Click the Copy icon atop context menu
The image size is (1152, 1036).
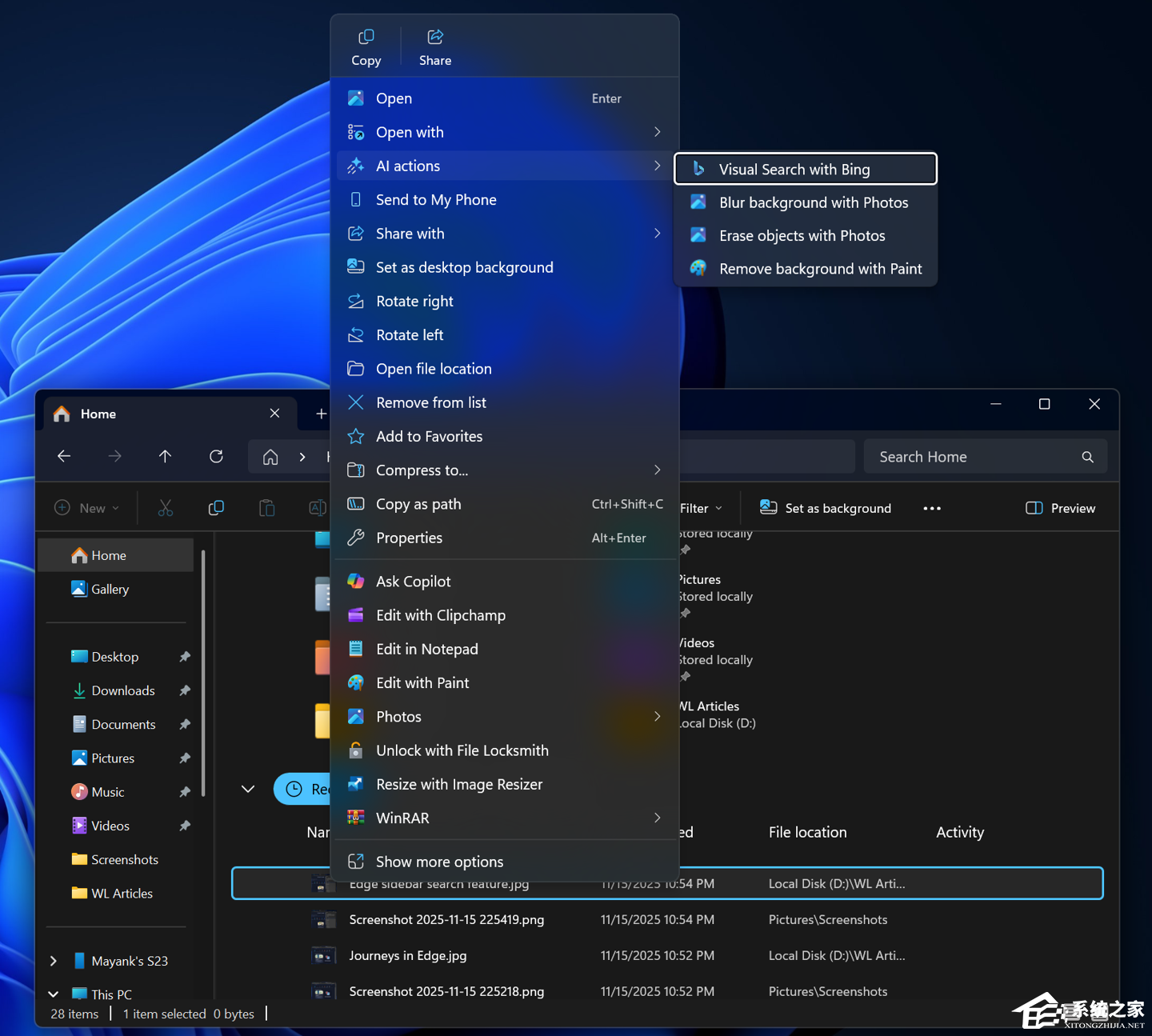click(366, 47)
